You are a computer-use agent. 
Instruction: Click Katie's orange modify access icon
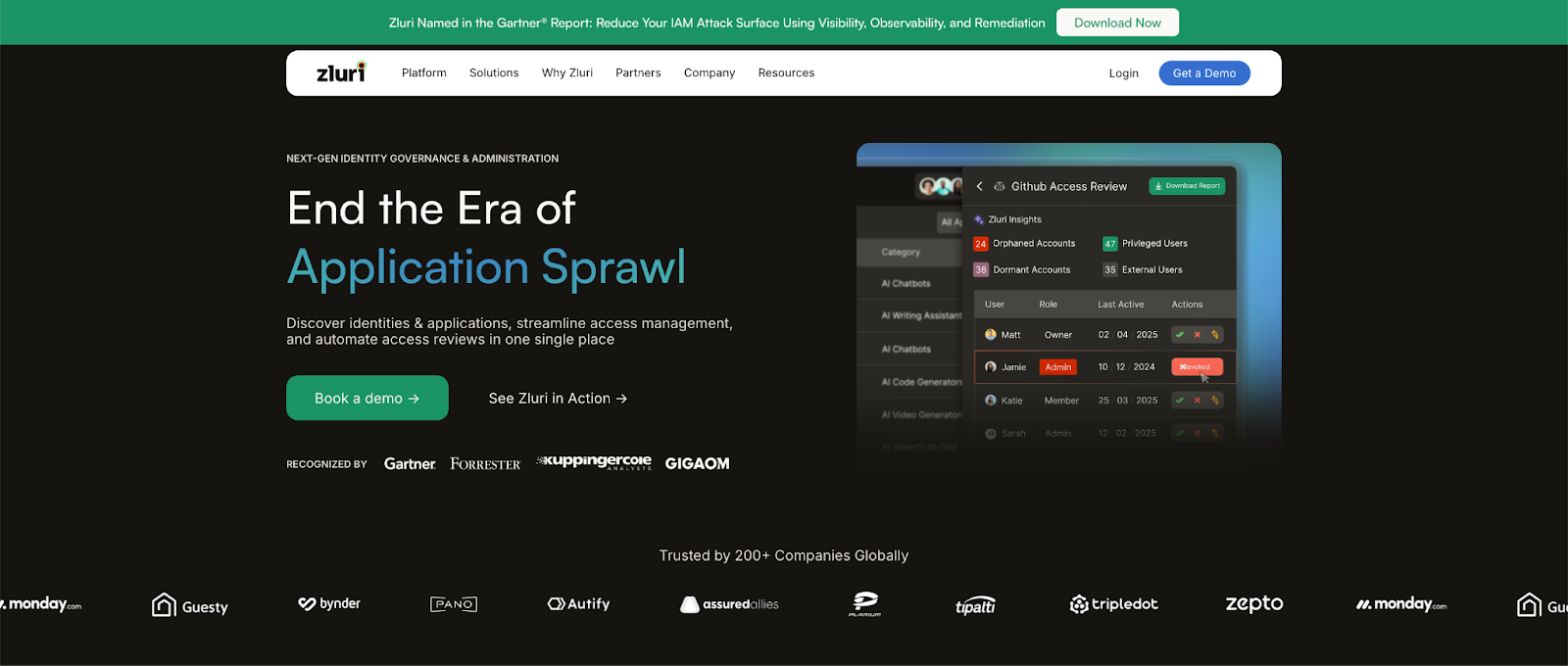(x=1215, y=401)
